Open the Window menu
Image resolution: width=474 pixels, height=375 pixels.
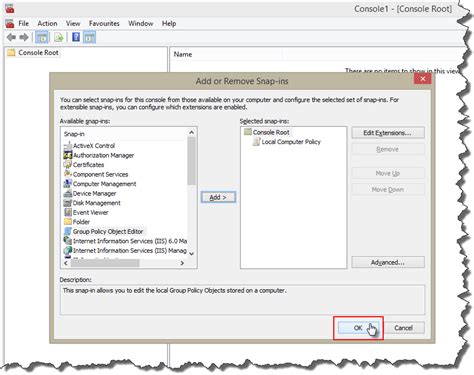141,23
